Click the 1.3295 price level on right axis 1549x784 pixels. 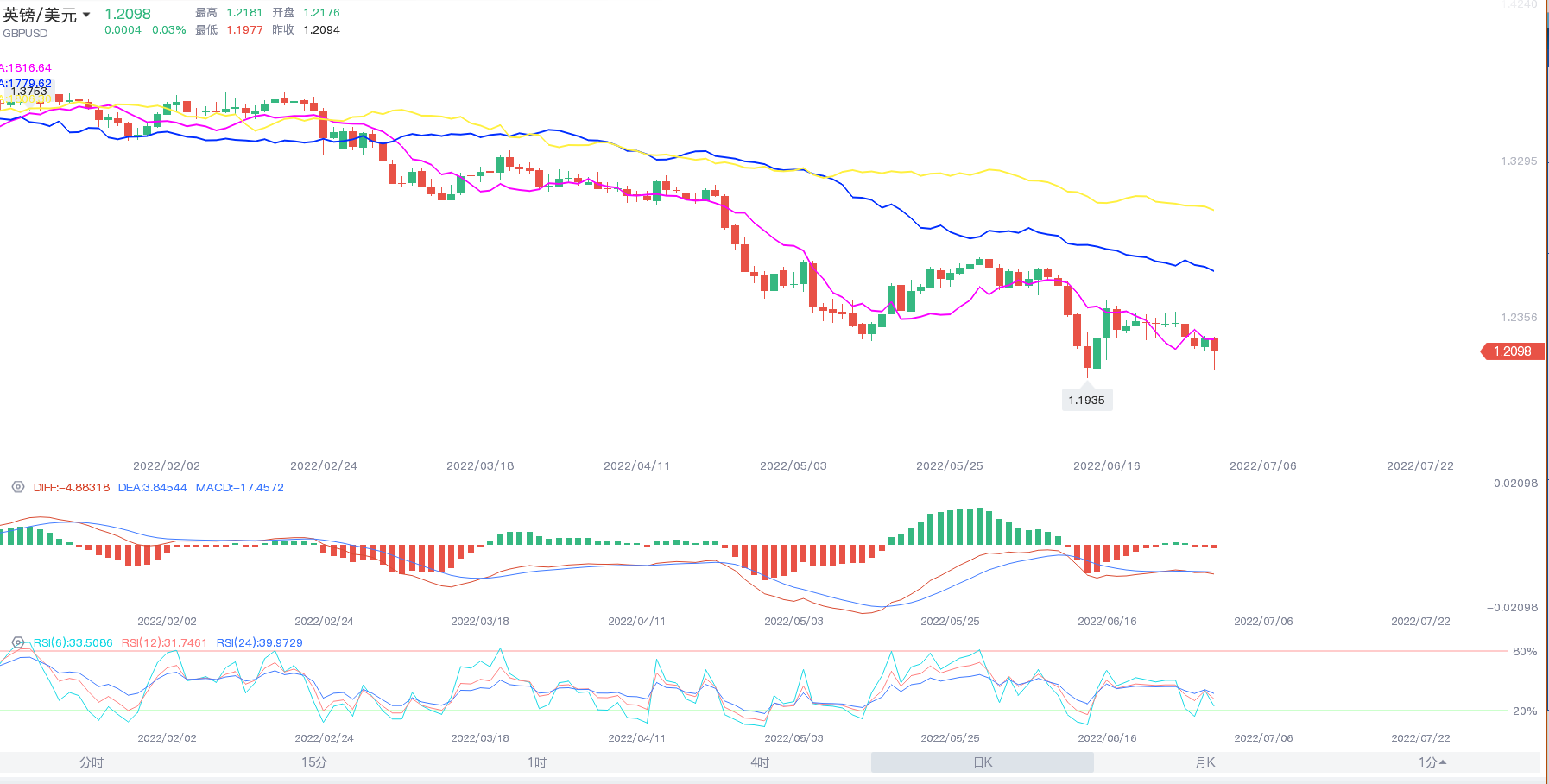coord(1519,161)
